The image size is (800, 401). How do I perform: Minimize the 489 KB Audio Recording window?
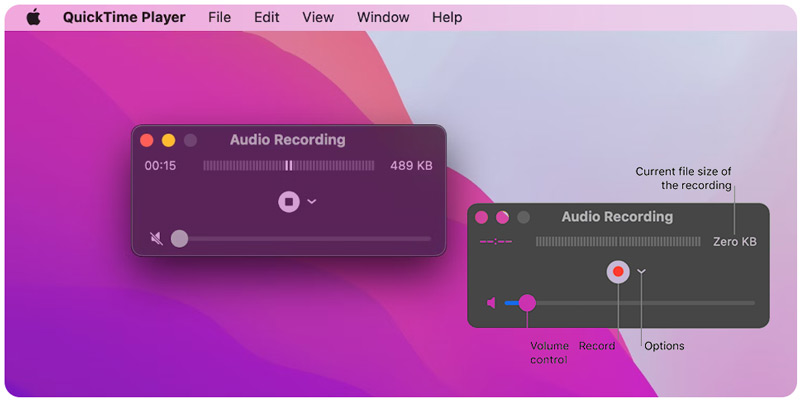point(168,140)
